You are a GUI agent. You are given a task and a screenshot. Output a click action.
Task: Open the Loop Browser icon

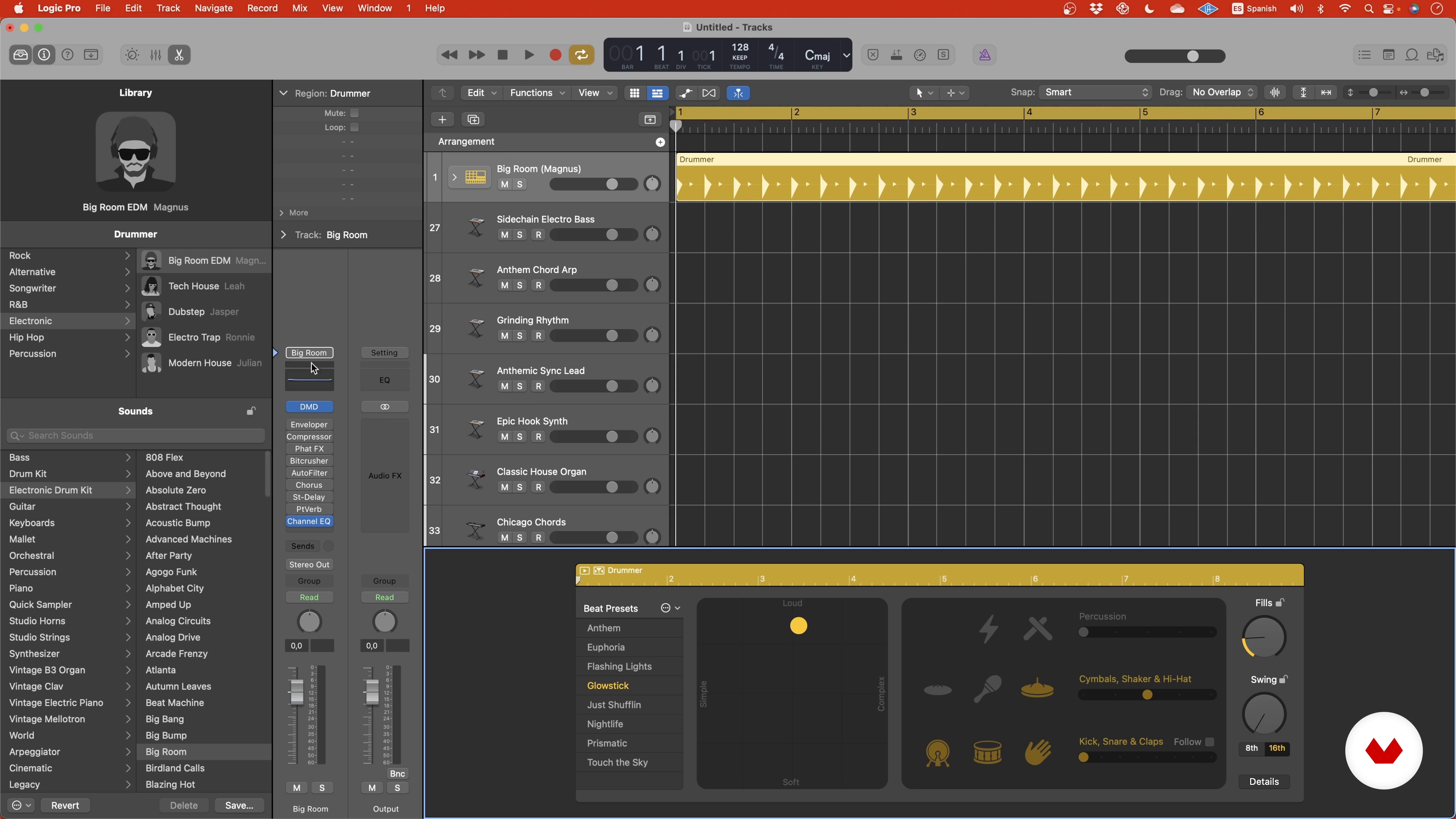coord(1412,55)
